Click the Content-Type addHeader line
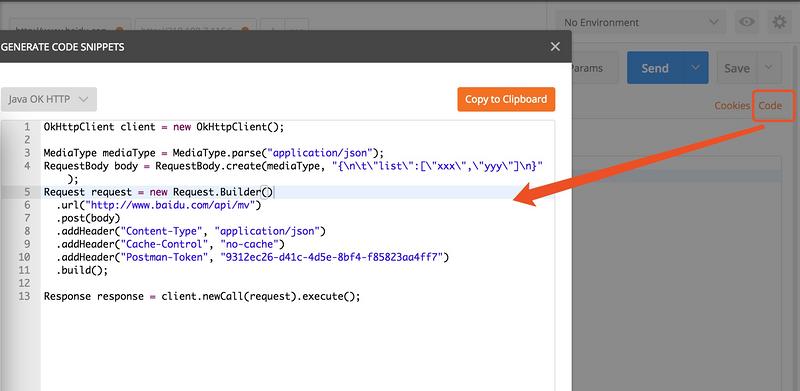This screenshot has height=391, width=800. tap(191, 231)
